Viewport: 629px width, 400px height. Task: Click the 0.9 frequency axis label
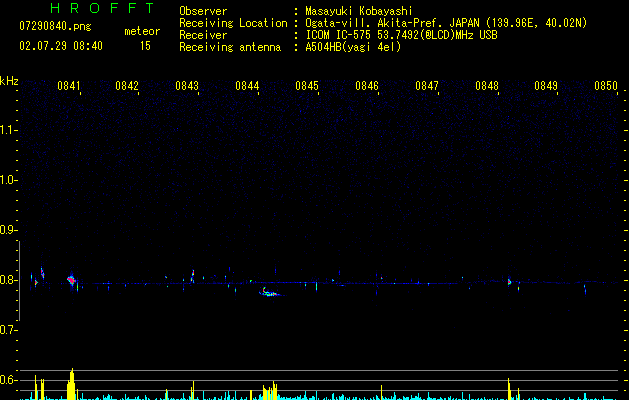coord(7,230)
